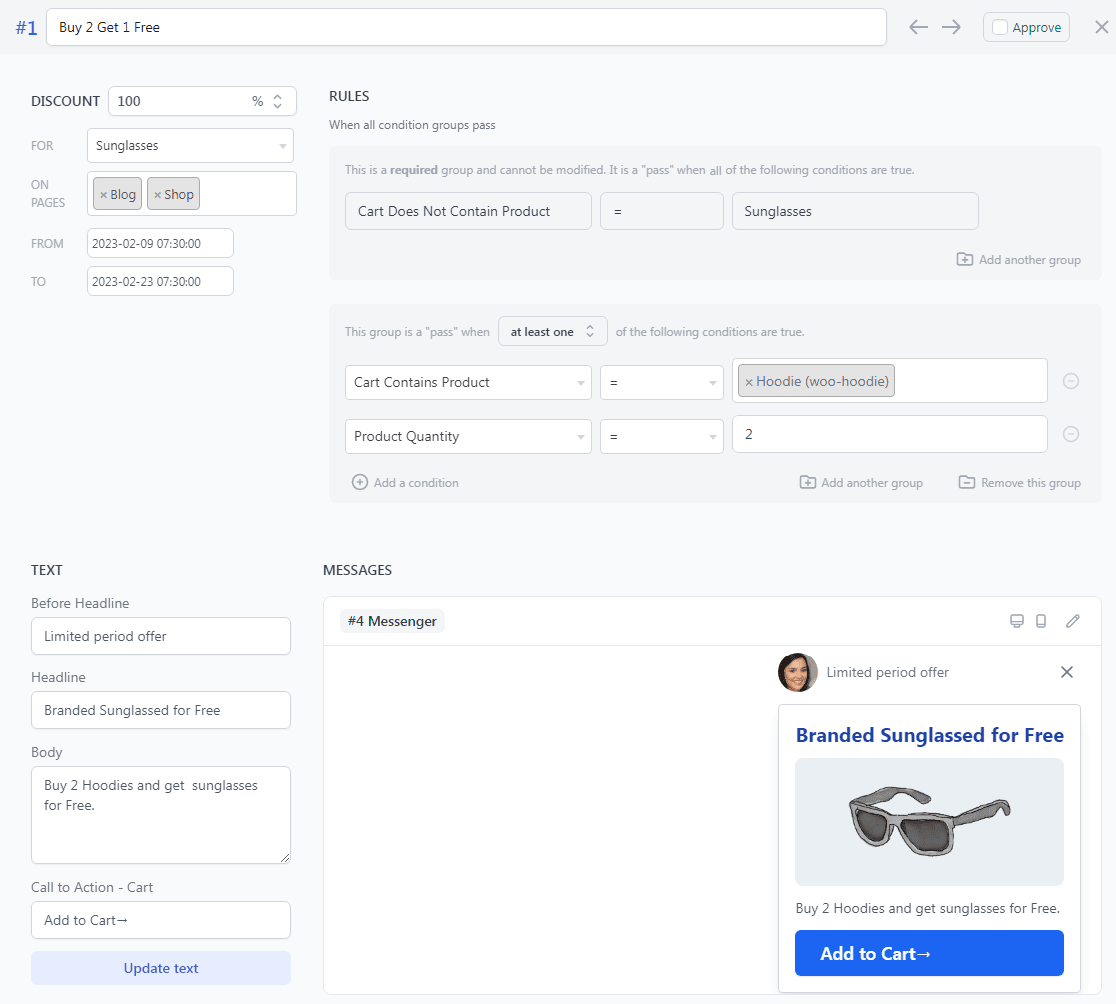Remove the Product Quantity condition

coord(1071,434)
